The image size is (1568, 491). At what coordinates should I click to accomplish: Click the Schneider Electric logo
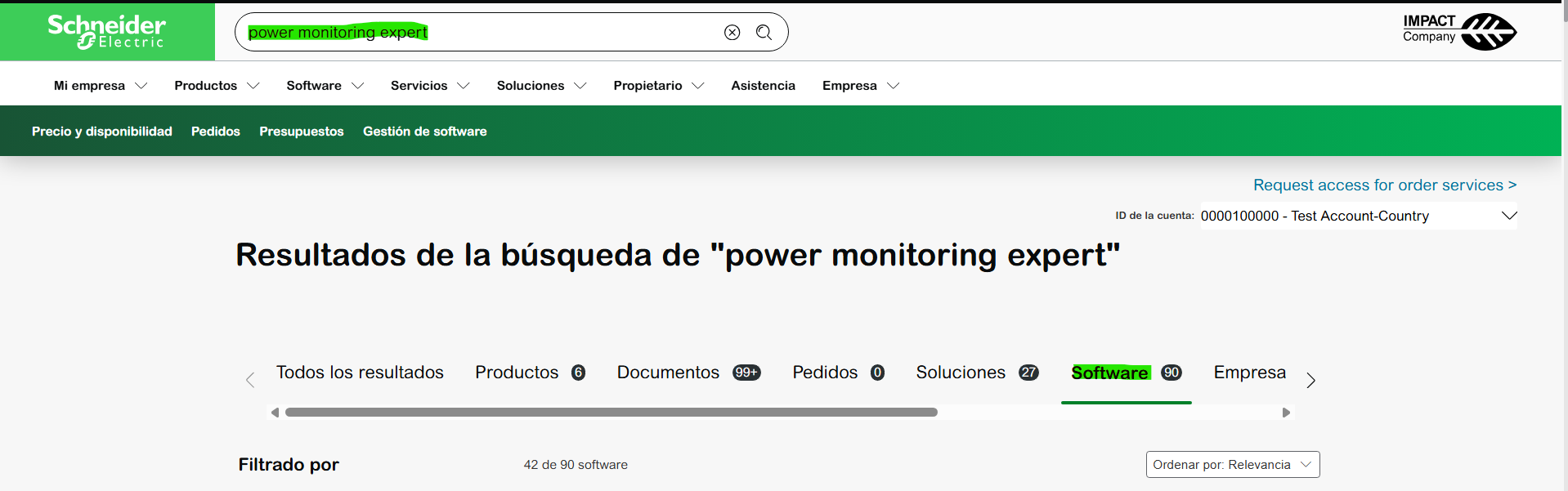point(106,32)
